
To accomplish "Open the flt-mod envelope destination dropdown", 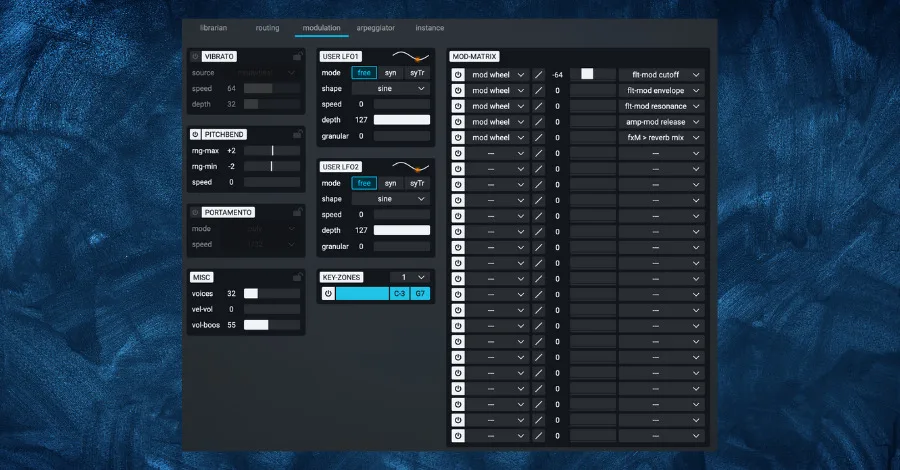I will 661,90.
